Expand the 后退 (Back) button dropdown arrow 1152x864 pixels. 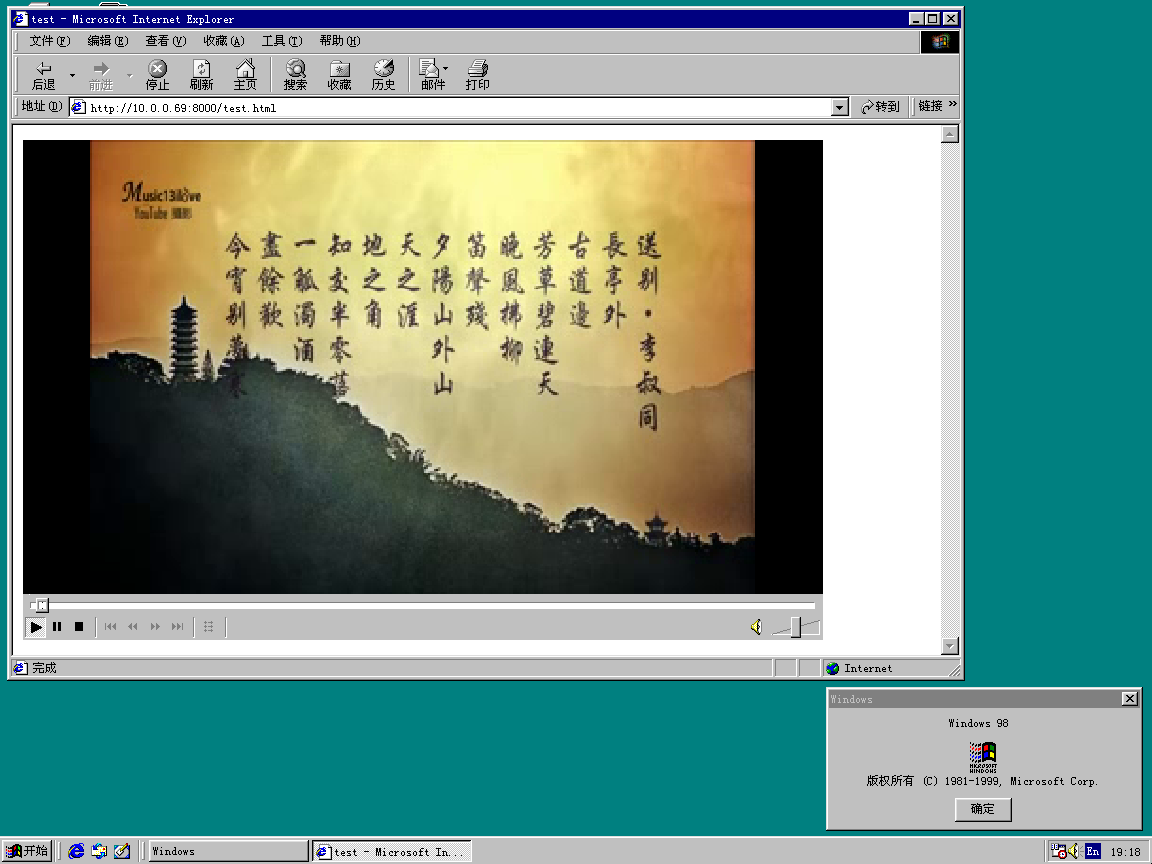tap(70, 74)
